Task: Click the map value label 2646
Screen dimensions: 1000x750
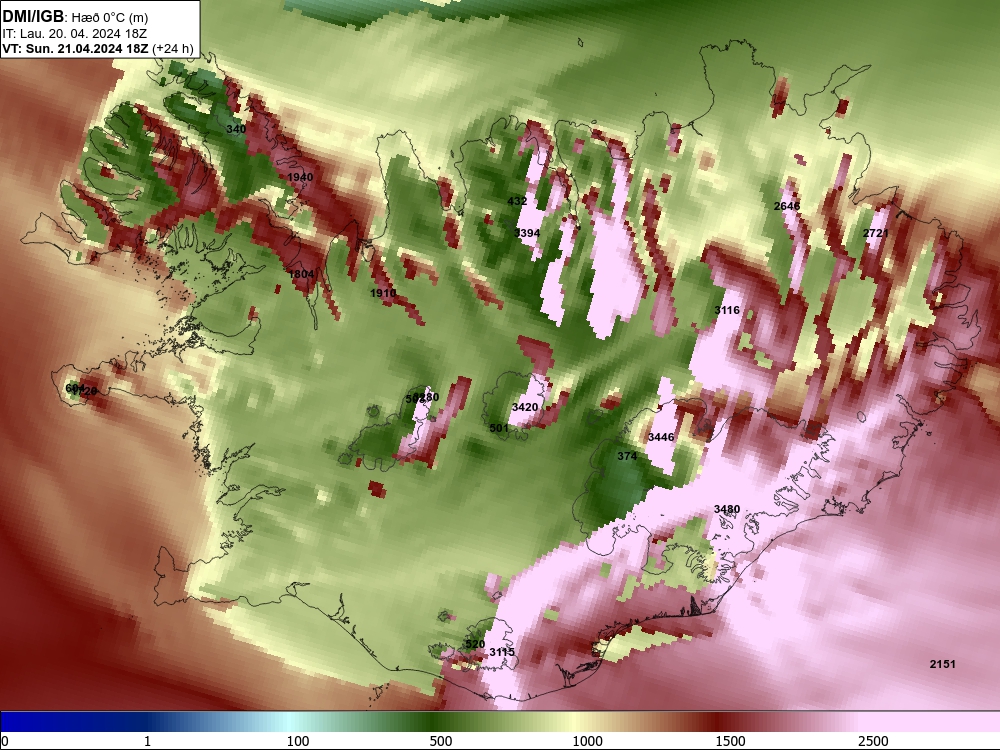Action: click(787, 206)
